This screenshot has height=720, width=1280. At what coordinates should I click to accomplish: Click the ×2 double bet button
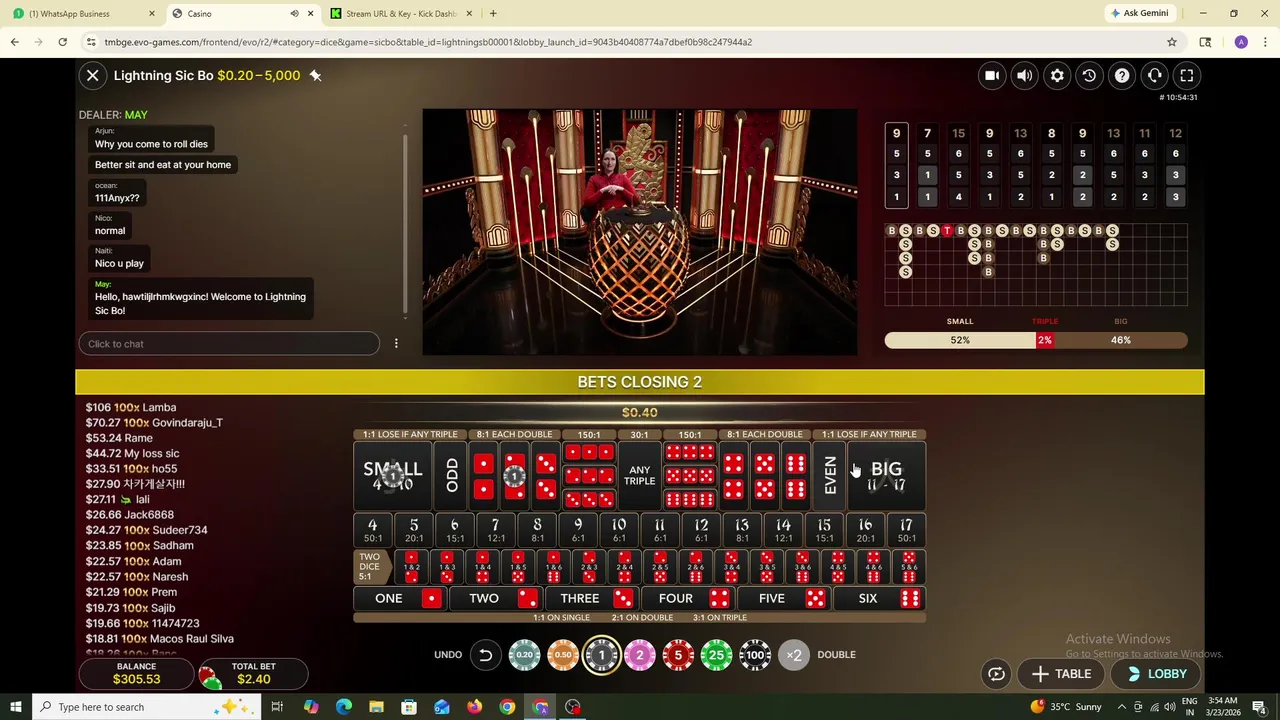click(x=794, y=655)
